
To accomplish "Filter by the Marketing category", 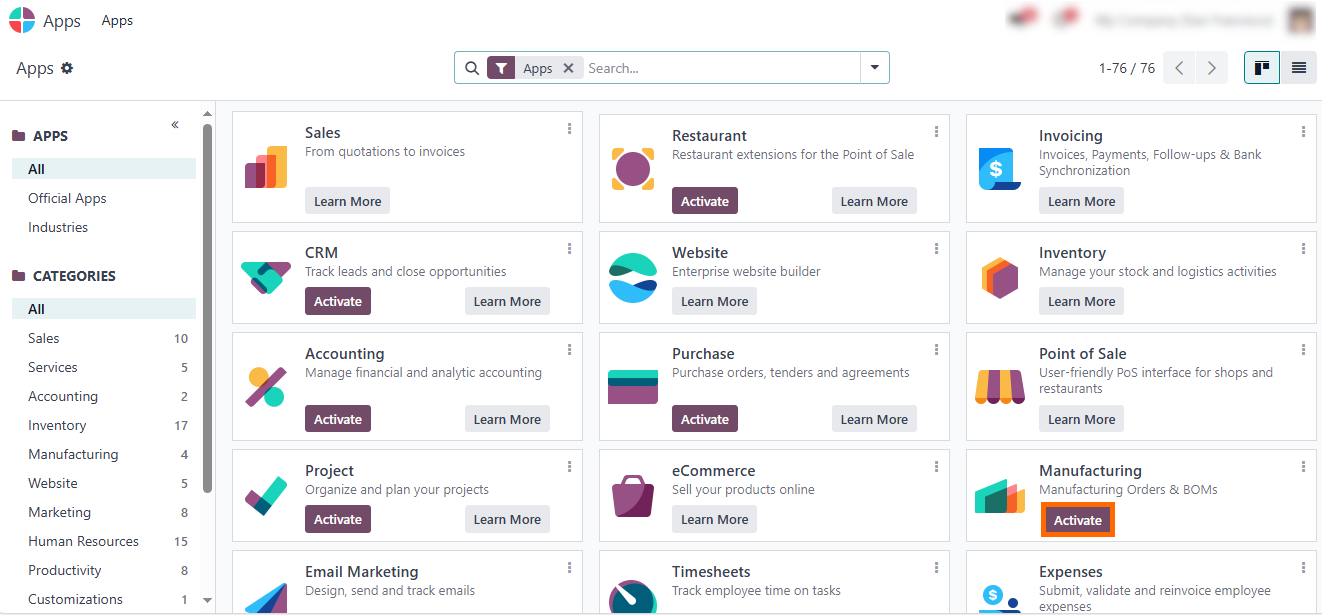I will point(104,512).
